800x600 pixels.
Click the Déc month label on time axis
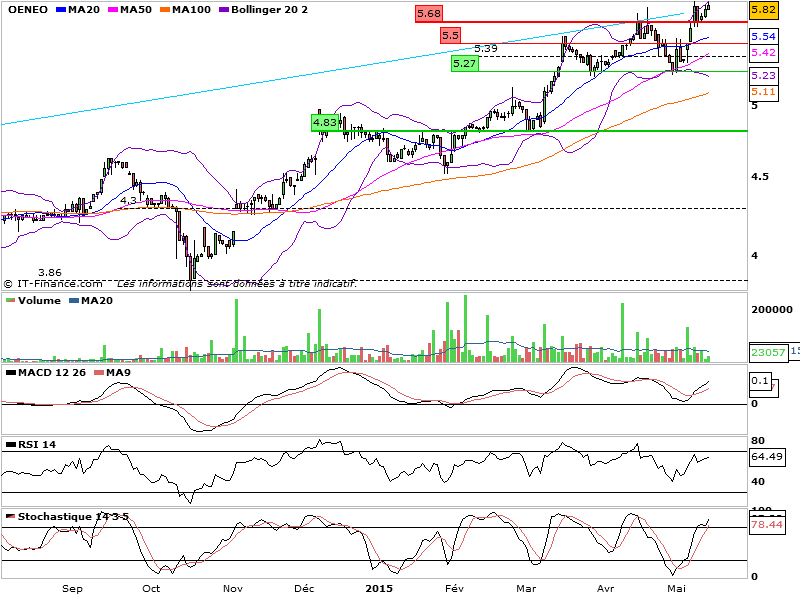point(304,589)
